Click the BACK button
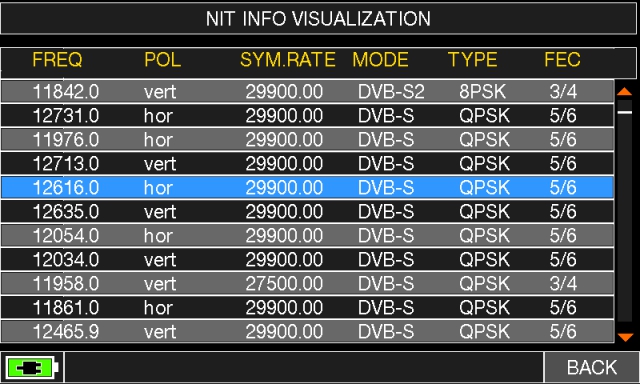 coord(591,367)
